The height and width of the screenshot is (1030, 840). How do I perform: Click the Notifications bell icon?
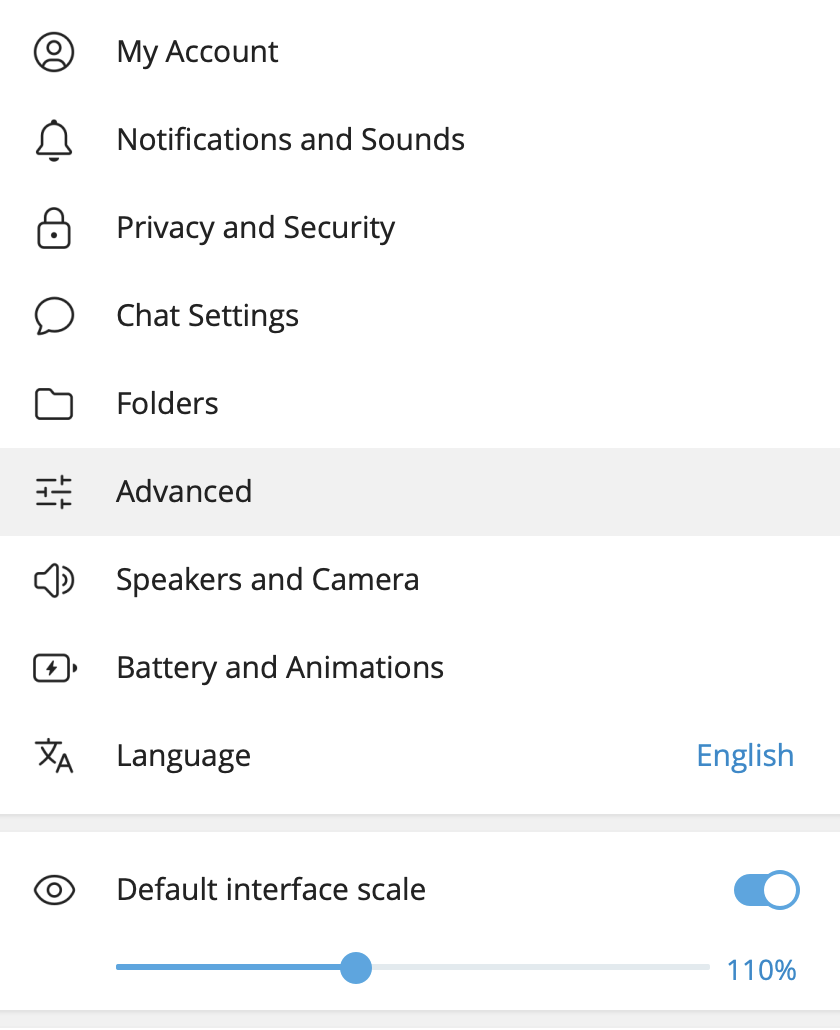54,140
